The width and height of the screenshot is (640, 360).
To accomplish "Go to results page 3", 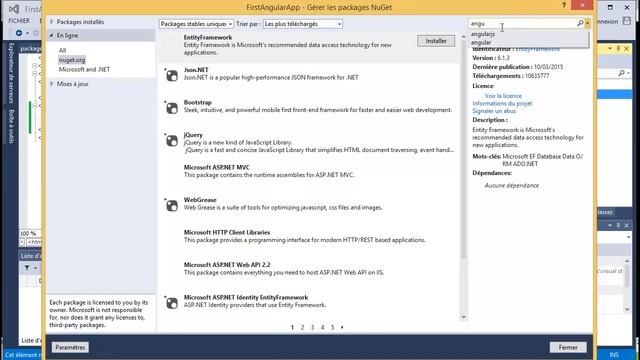I will click(312, 327).
